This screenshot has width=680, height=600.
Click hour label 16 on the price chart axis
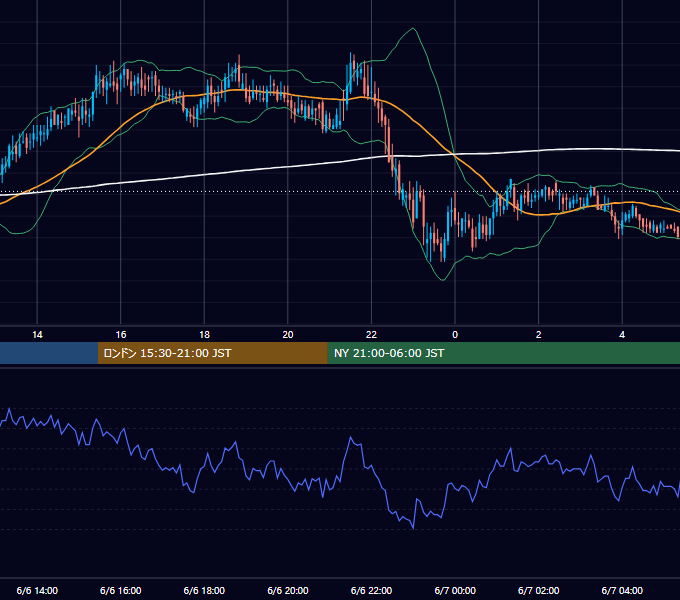121,334
